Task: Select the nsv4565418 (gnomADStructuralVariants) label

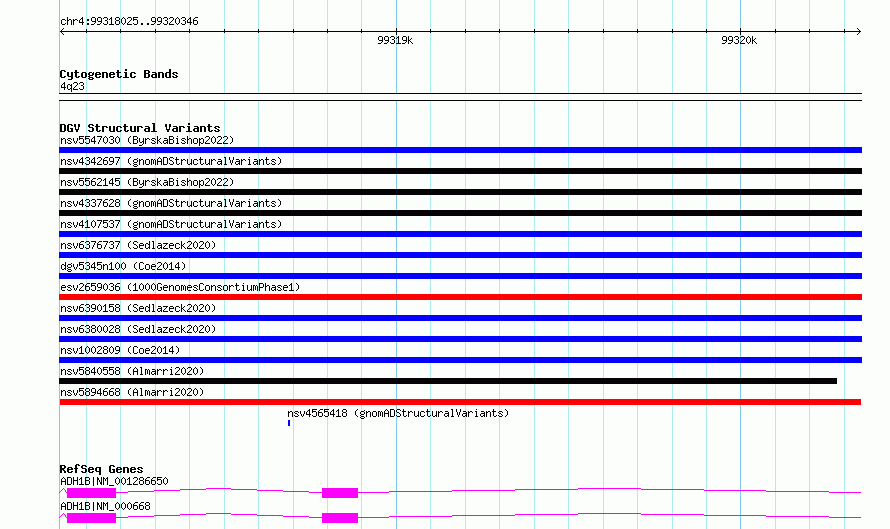Action: click(398, 413)
